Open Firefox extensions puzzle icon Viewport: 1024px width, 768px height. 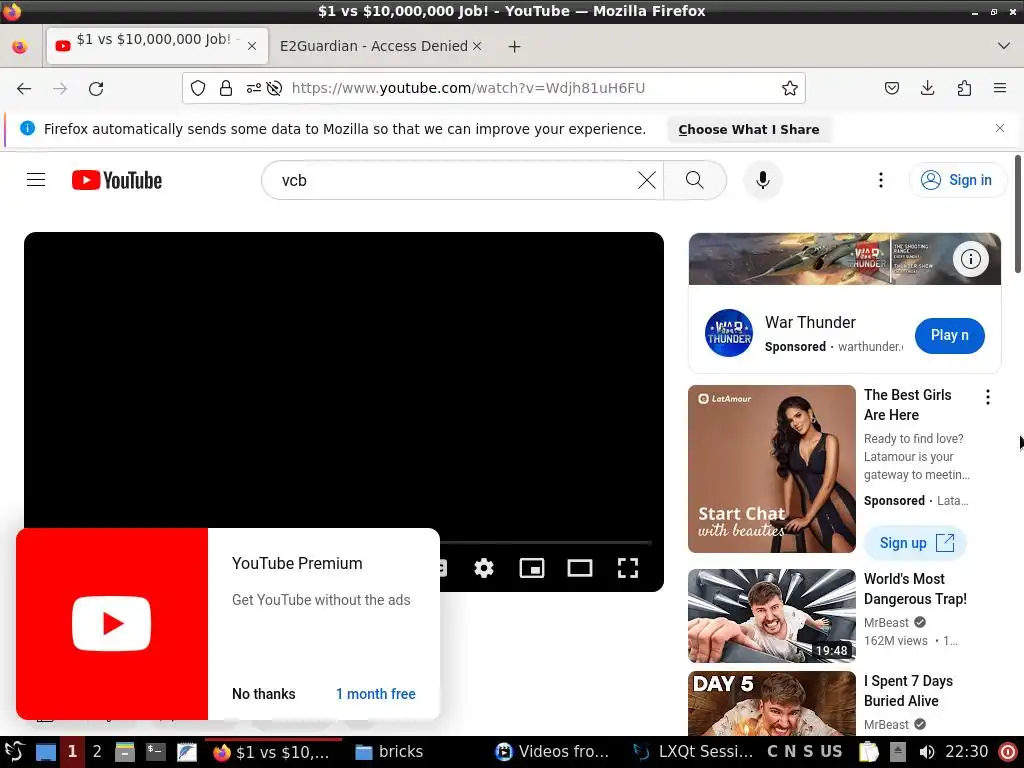coord(964,88)
